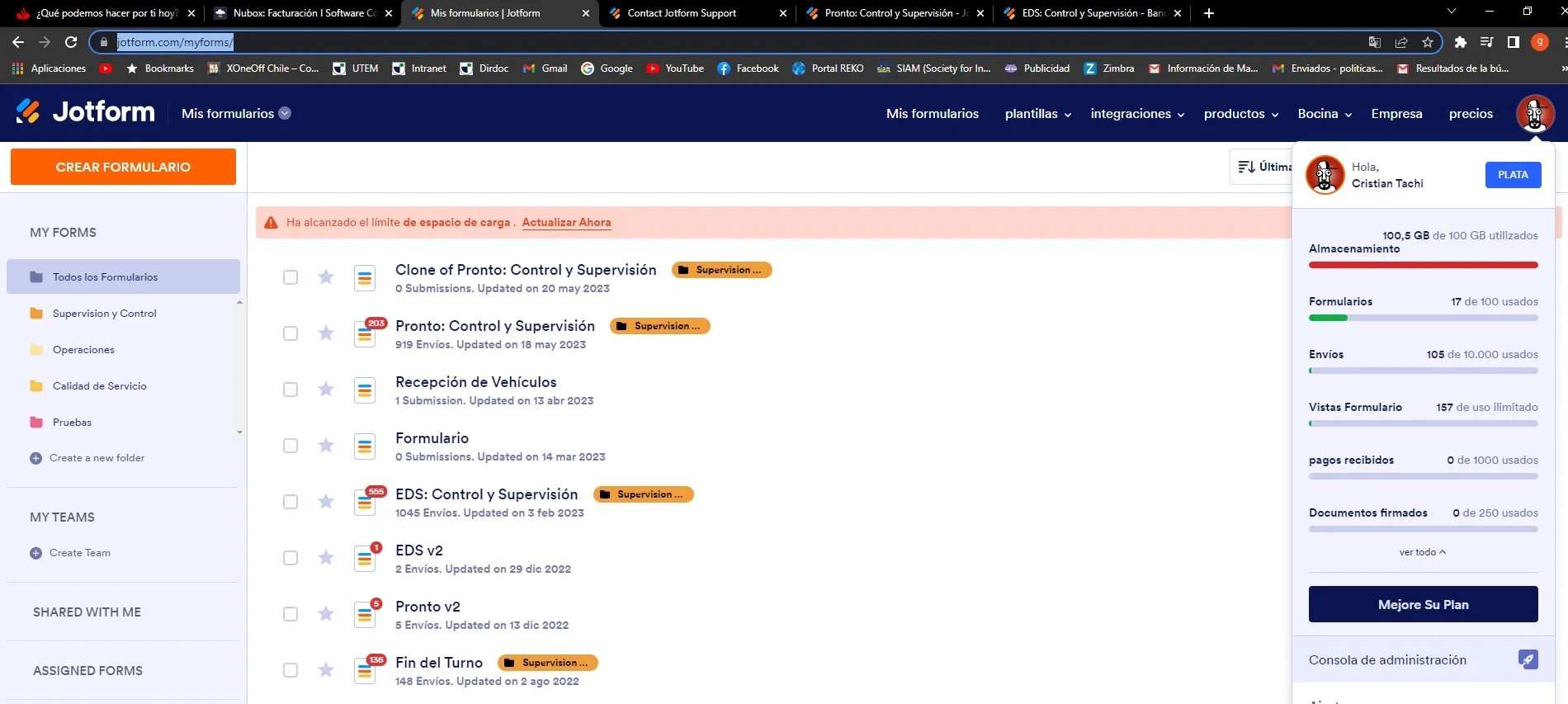Click form icon of Recepción de Vehículos

click(x=365, y=390)
